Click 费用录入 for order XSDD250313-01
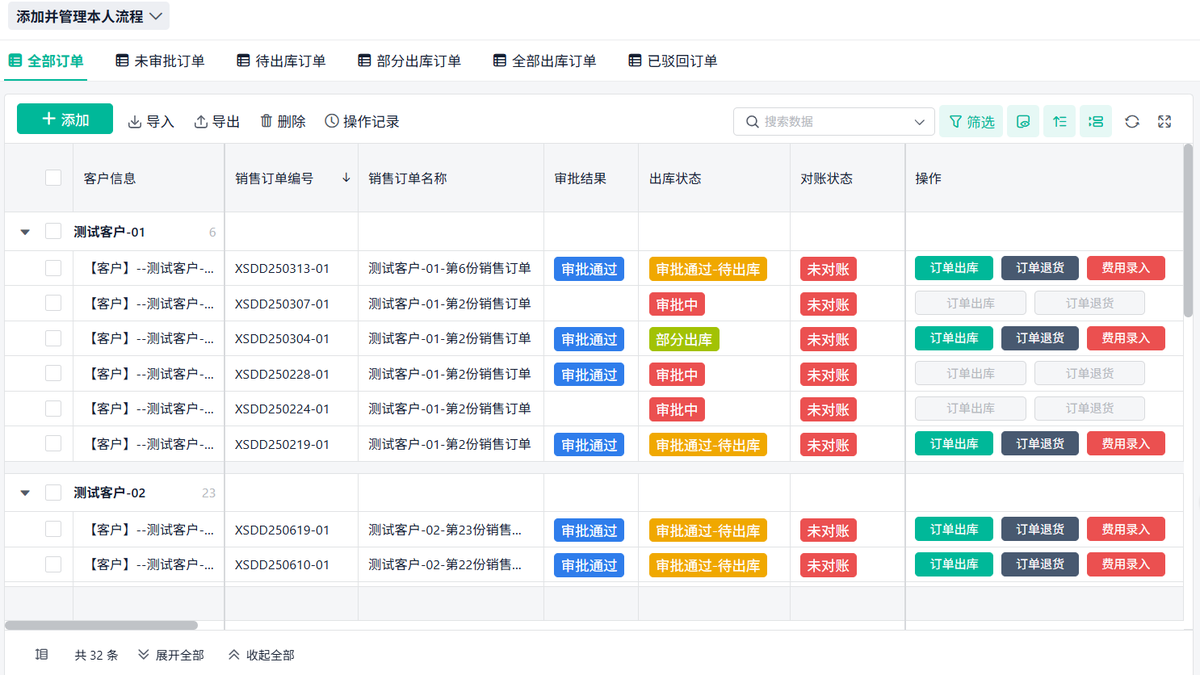1200x675 pixels. (x=1125, y=268)
